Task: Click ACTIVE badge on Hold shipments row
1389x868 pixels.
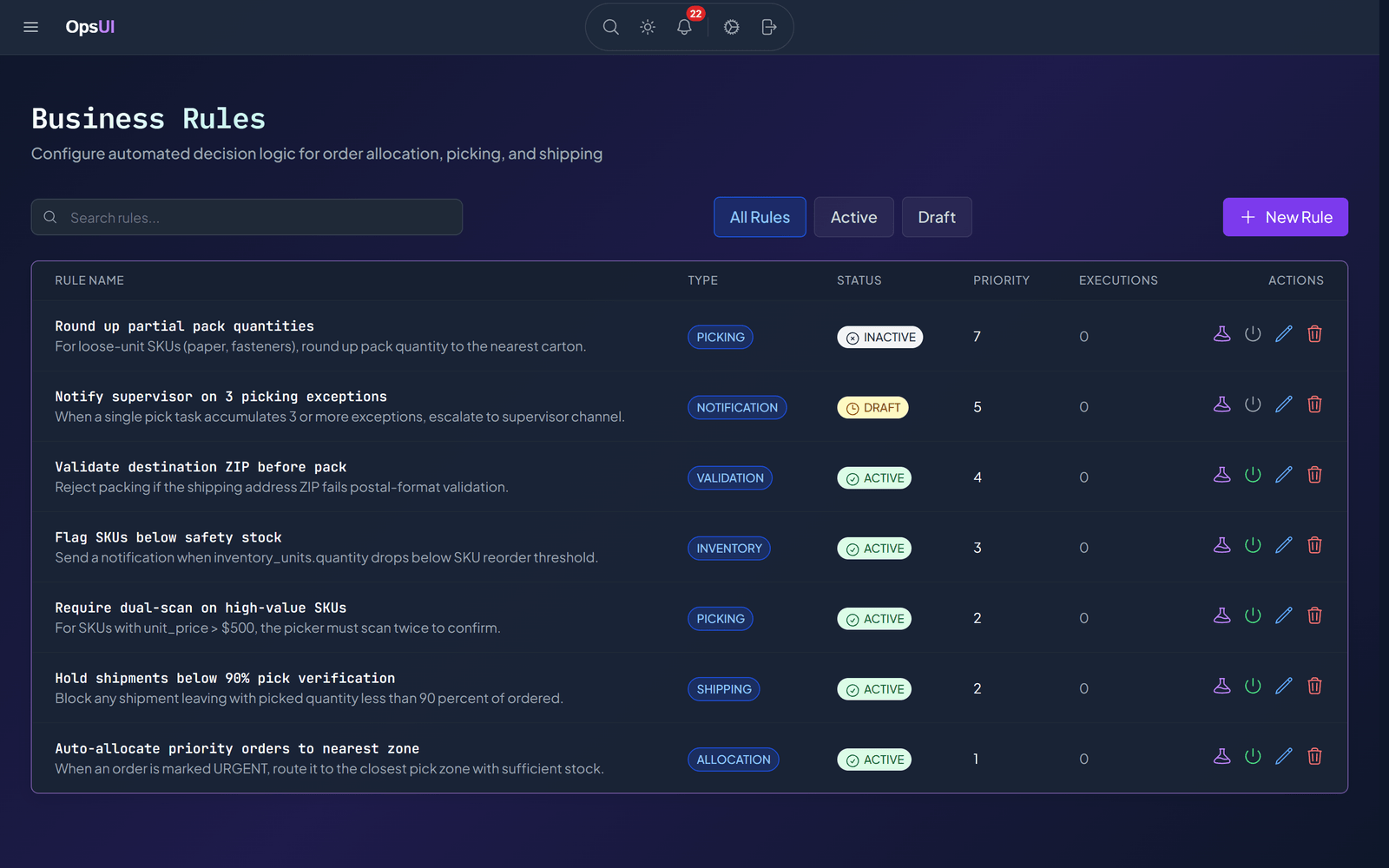Action: pos(874,688)
